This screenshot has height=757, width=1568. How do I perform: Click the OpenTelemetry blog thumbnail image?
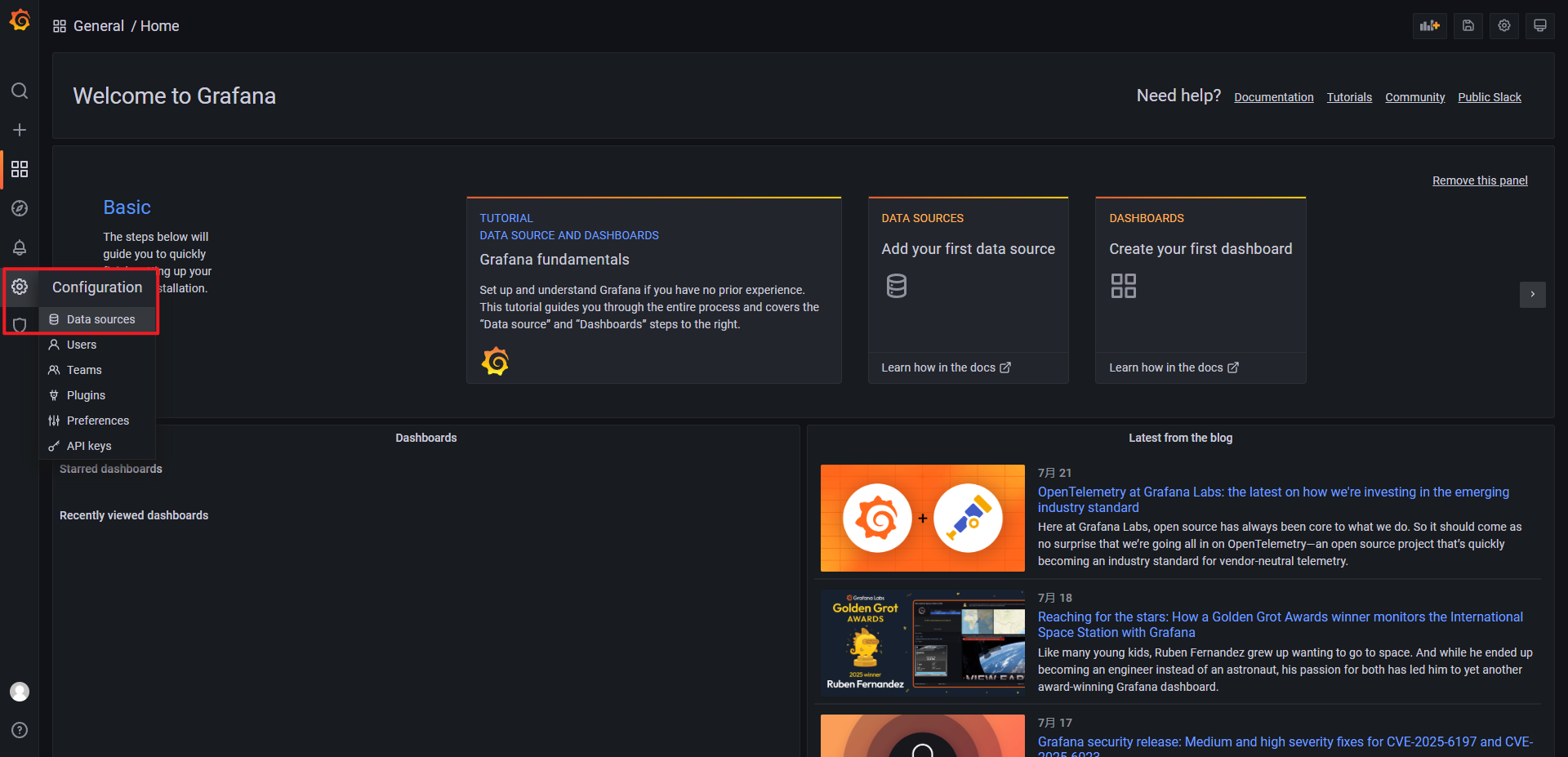922,518
